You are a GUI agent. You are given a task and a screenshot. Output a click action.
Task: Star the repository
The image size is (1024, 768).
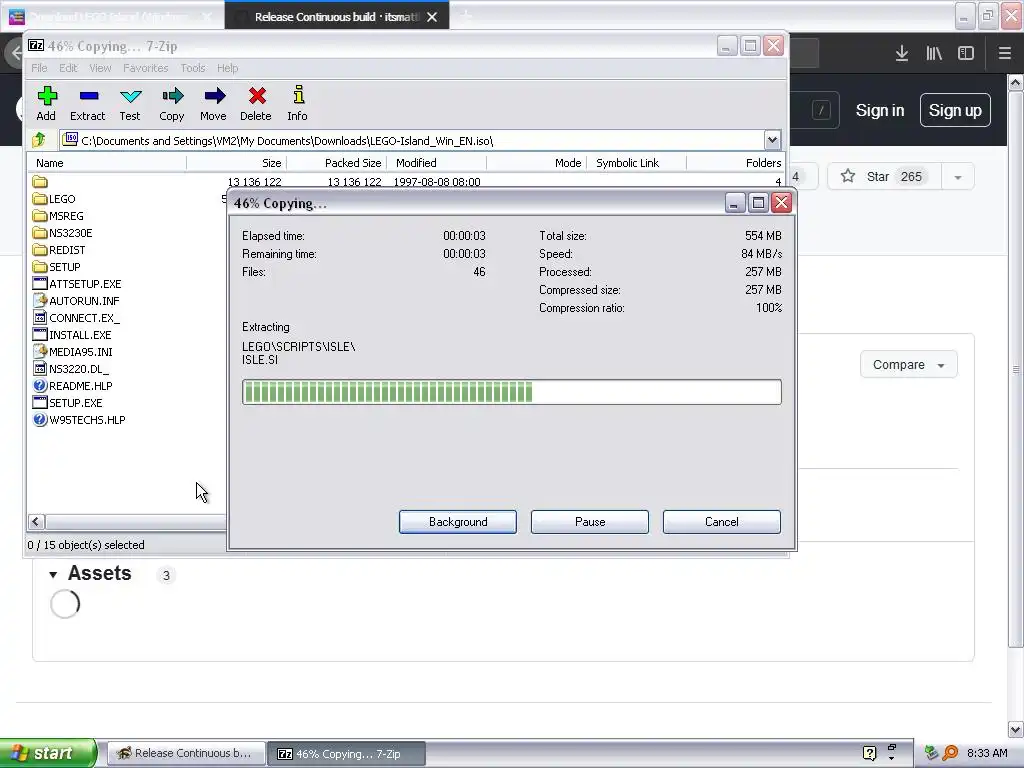885,176
